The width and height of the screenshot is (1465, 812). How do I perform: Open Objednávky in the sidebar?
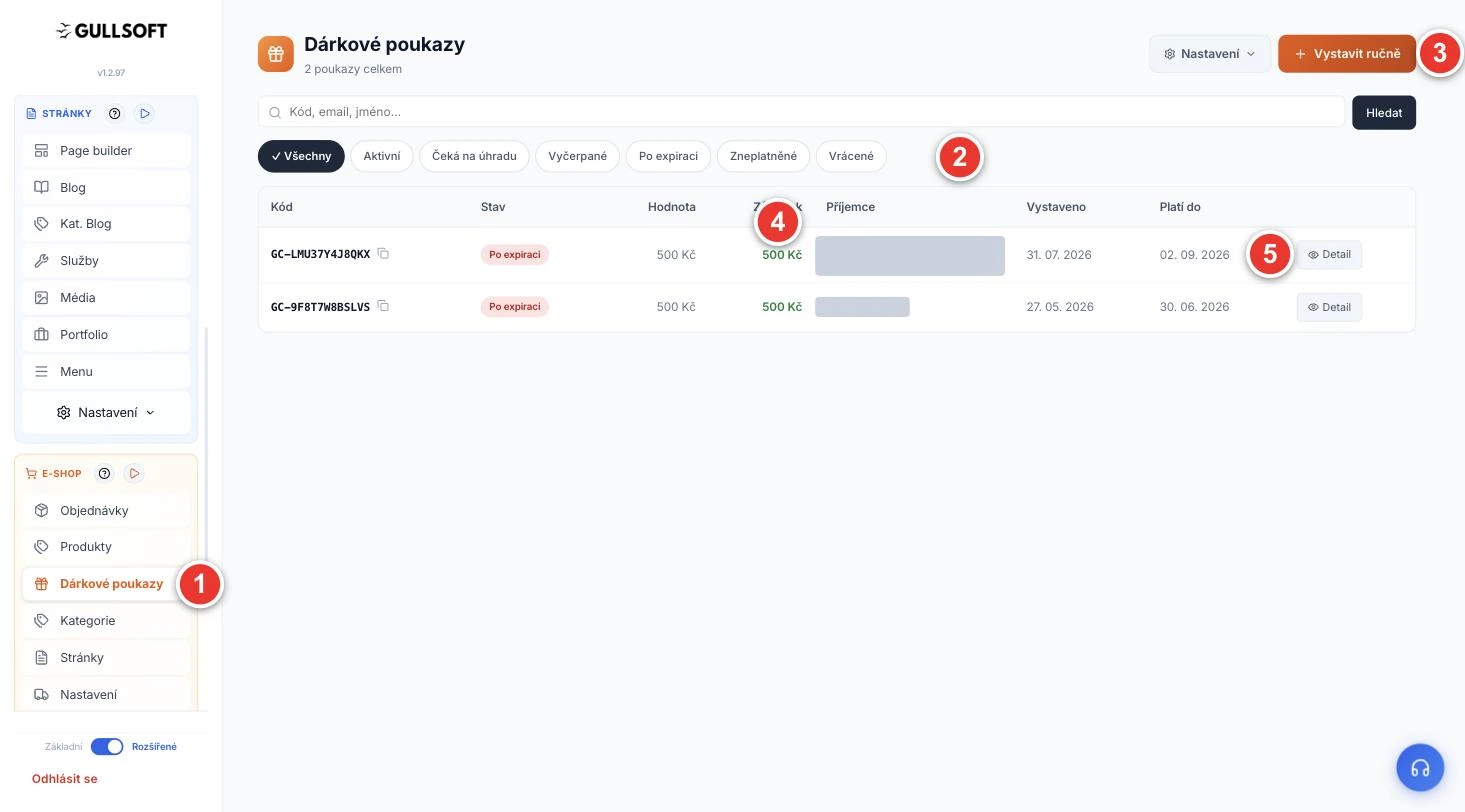(106, 510)
